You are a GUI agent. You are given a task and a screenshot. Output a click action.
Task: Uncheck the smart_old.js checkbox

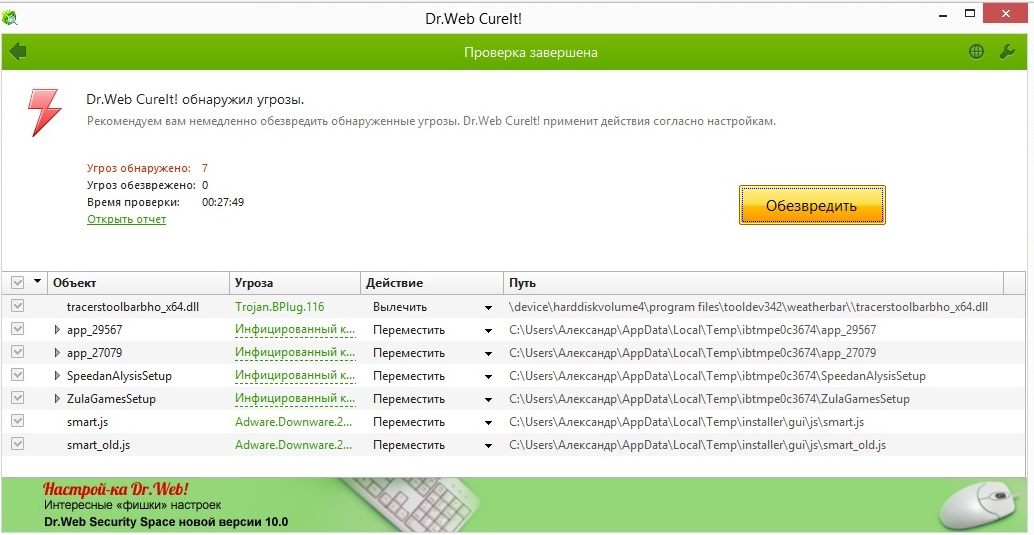18,445
